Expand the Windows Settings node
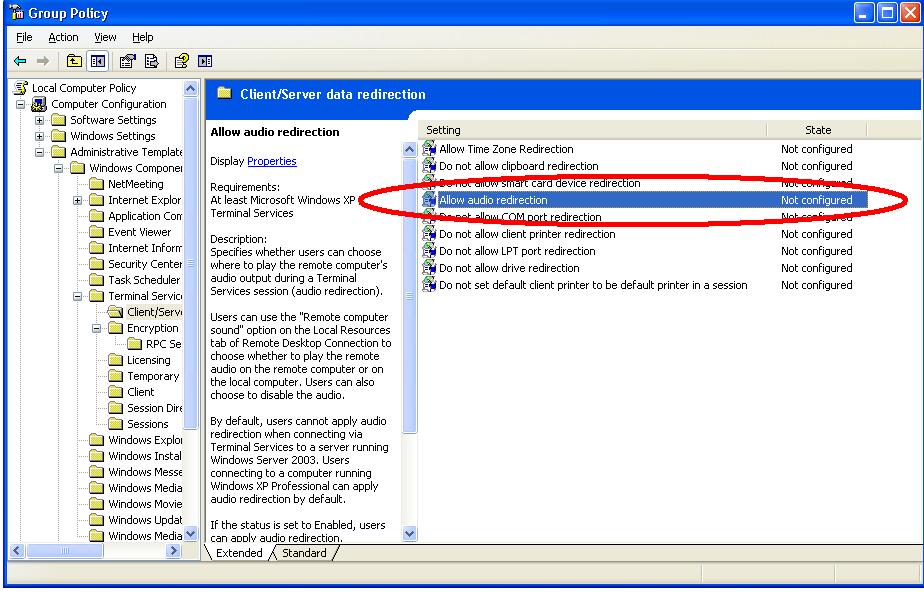This screenshot has height=592, width=924. pos(39,136)
